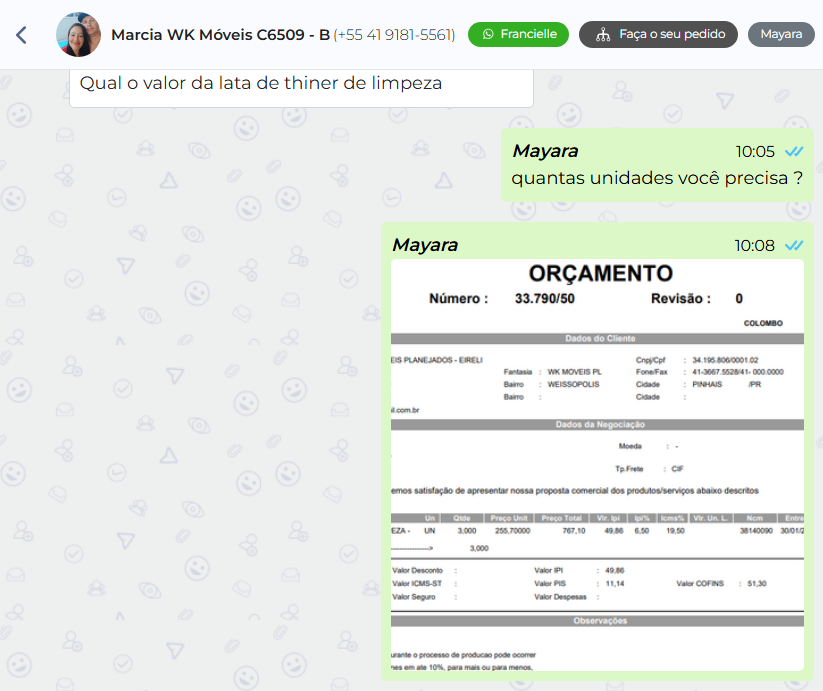The width and height of the screenshot is (823, 691).
Task: Open the contact's profile photo
Action: coord(78,35)
